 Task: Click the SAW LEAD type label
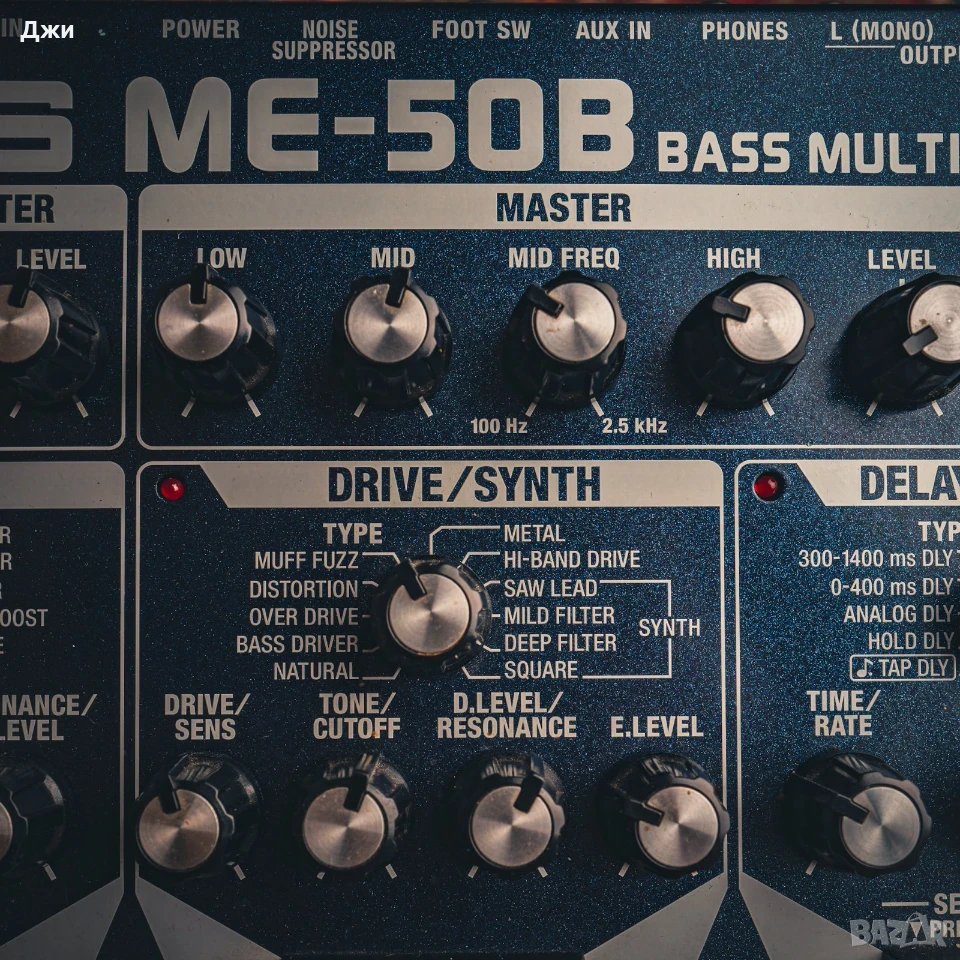click(550, 588)
